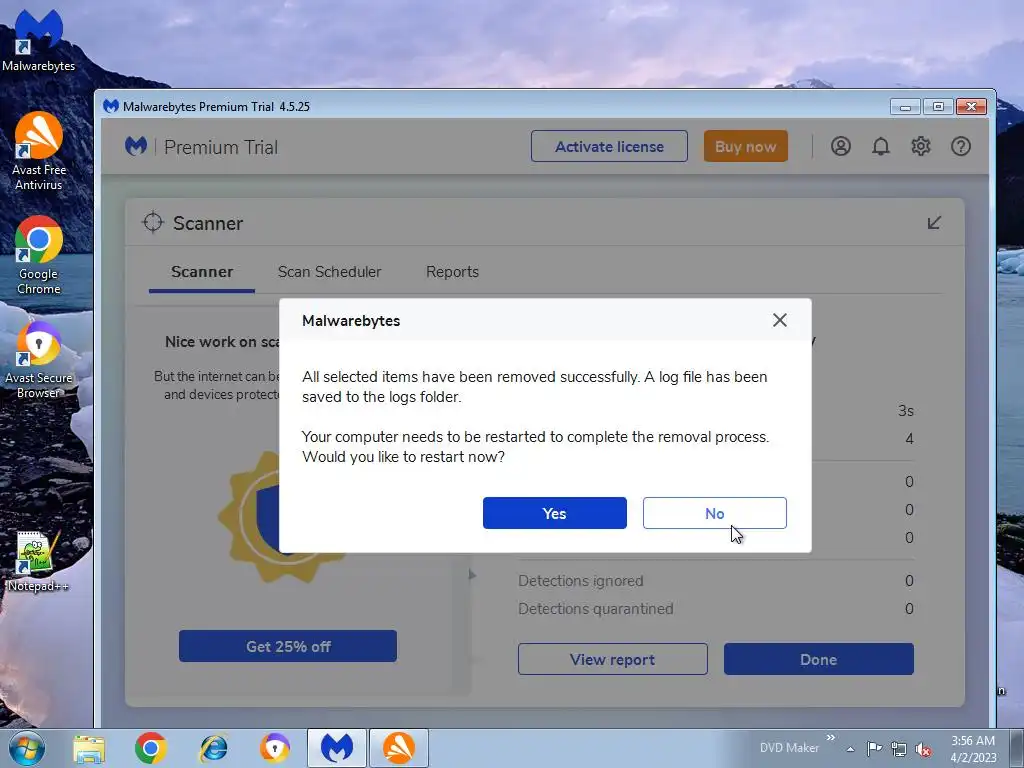Viewport: 1024px width, 768px height.
Task: Click the Show desktop strip on taskbar
Action: pyautogui.click(x=1017, y=748)
